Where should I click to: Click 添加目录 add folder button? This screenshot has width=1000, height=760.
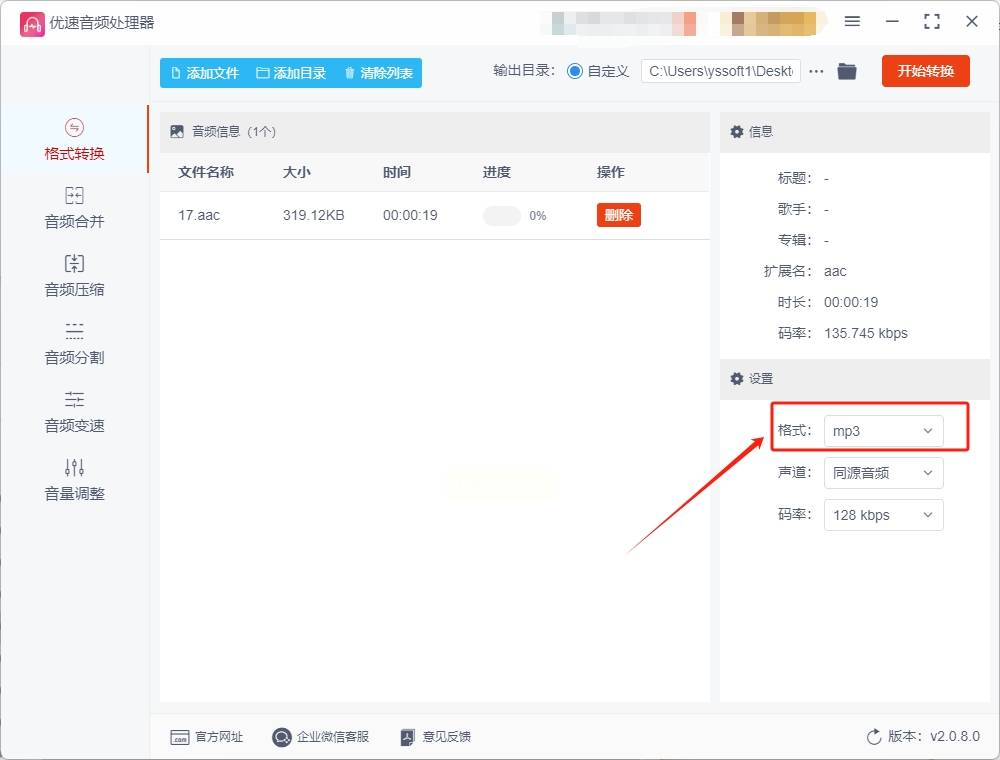point(291,73)
